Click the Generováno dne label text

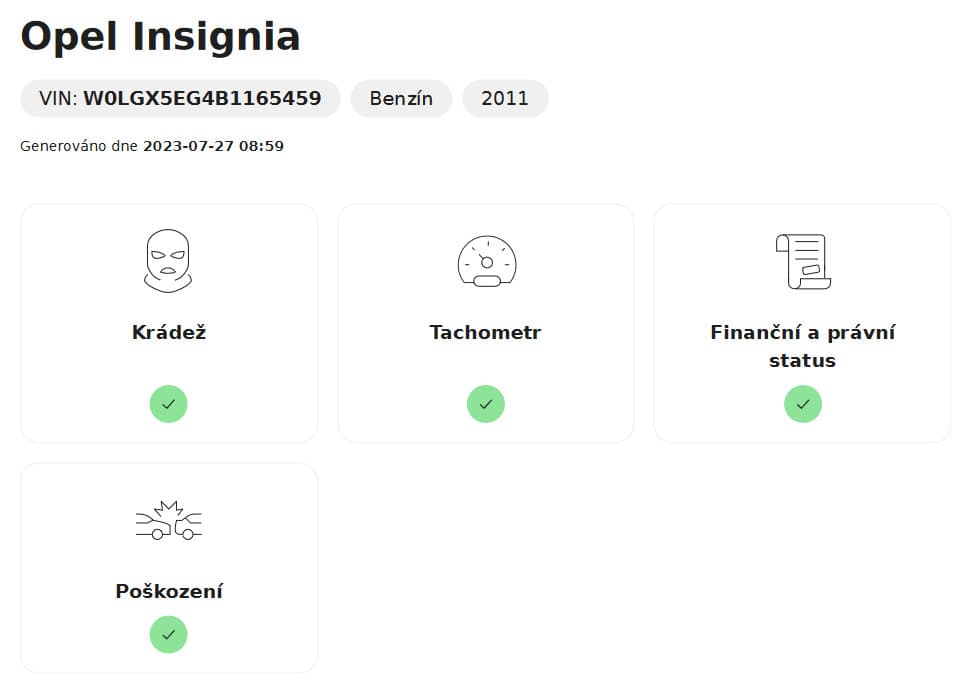click(79, 146)
